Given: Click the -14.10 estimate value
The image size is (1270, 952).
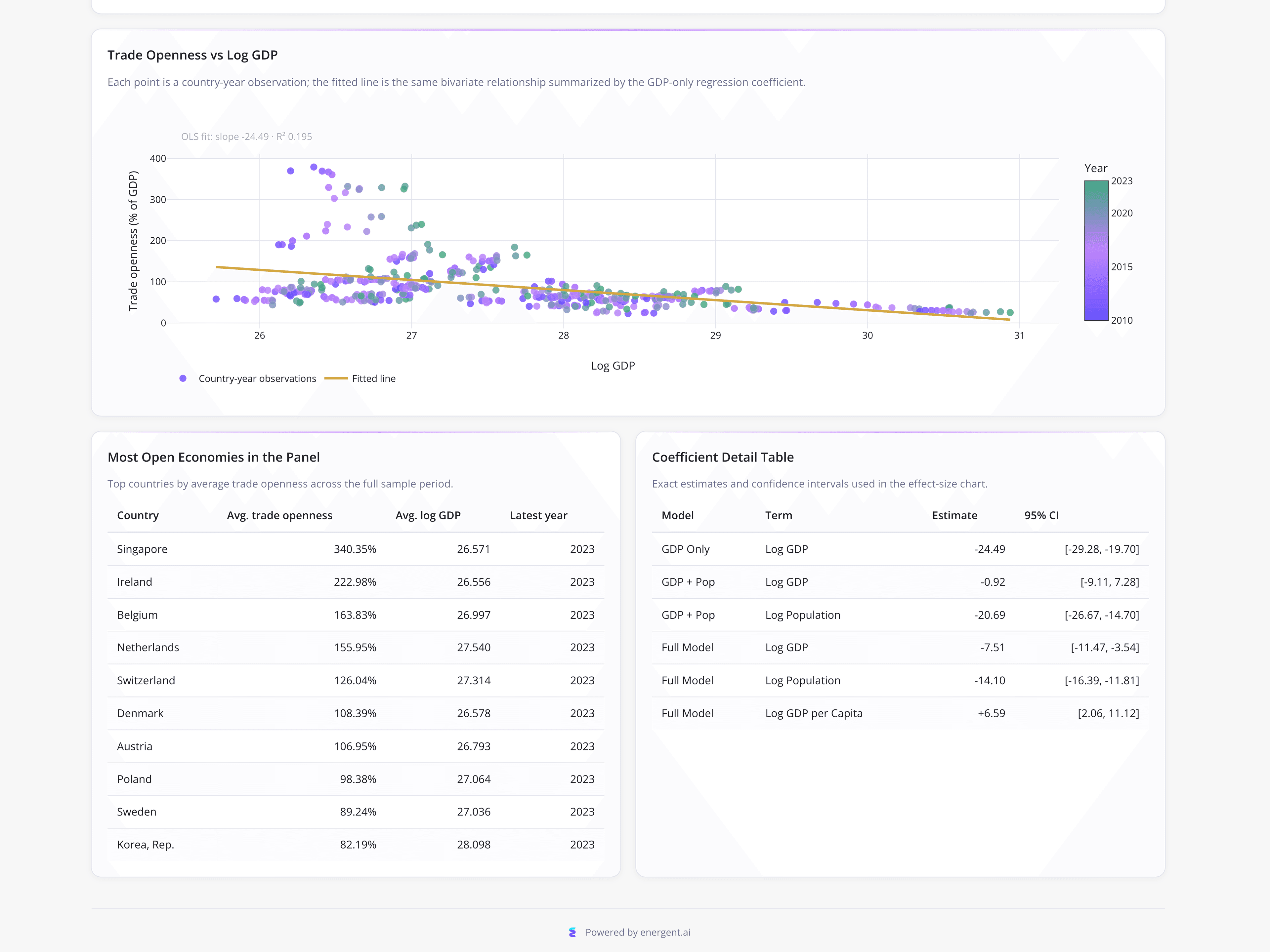Looking at the screenshot, I should coord(989,681).
